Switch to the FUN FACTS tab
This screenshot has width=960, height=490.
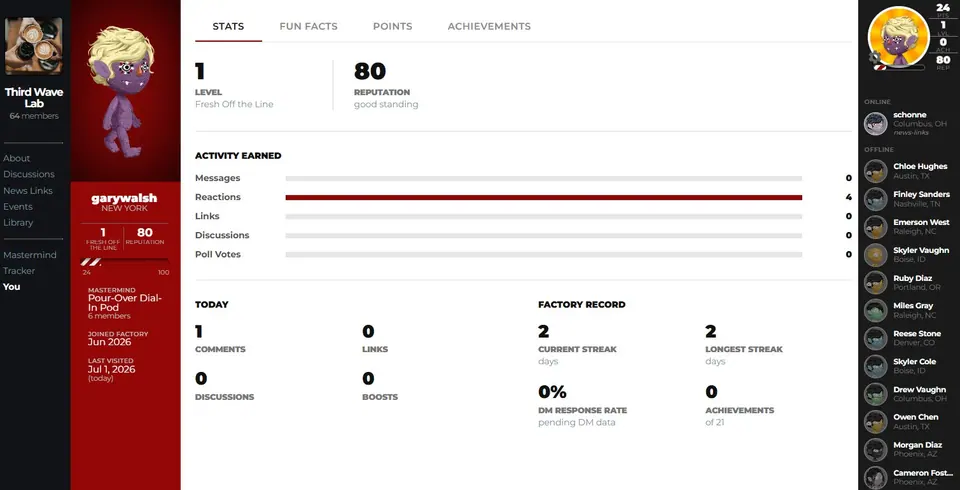point(309,26)
